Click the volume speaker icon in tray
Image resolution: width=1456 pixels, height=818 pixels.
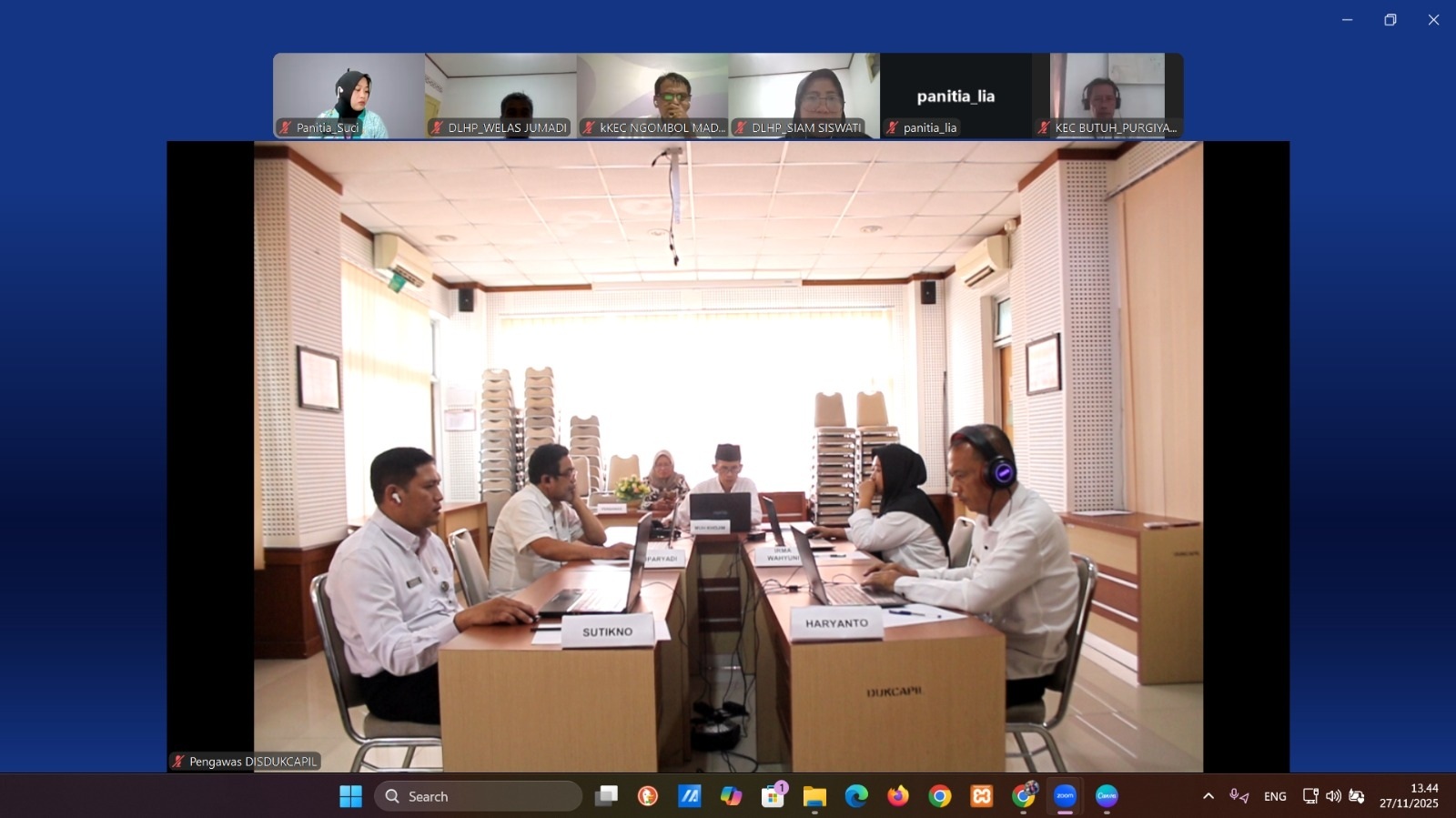tap(1333, 796)
